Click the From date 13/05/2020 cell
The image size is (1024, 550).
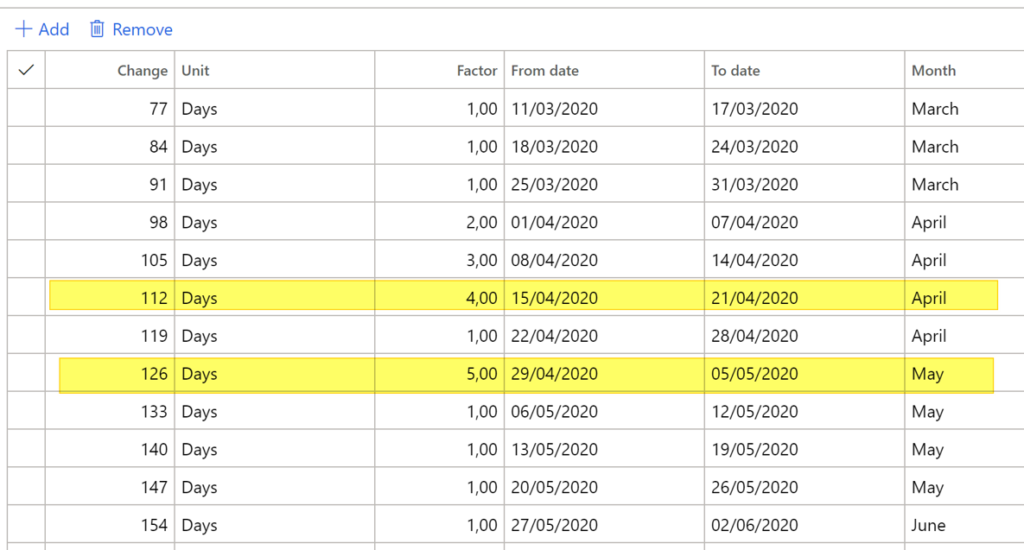pos(604,449)
